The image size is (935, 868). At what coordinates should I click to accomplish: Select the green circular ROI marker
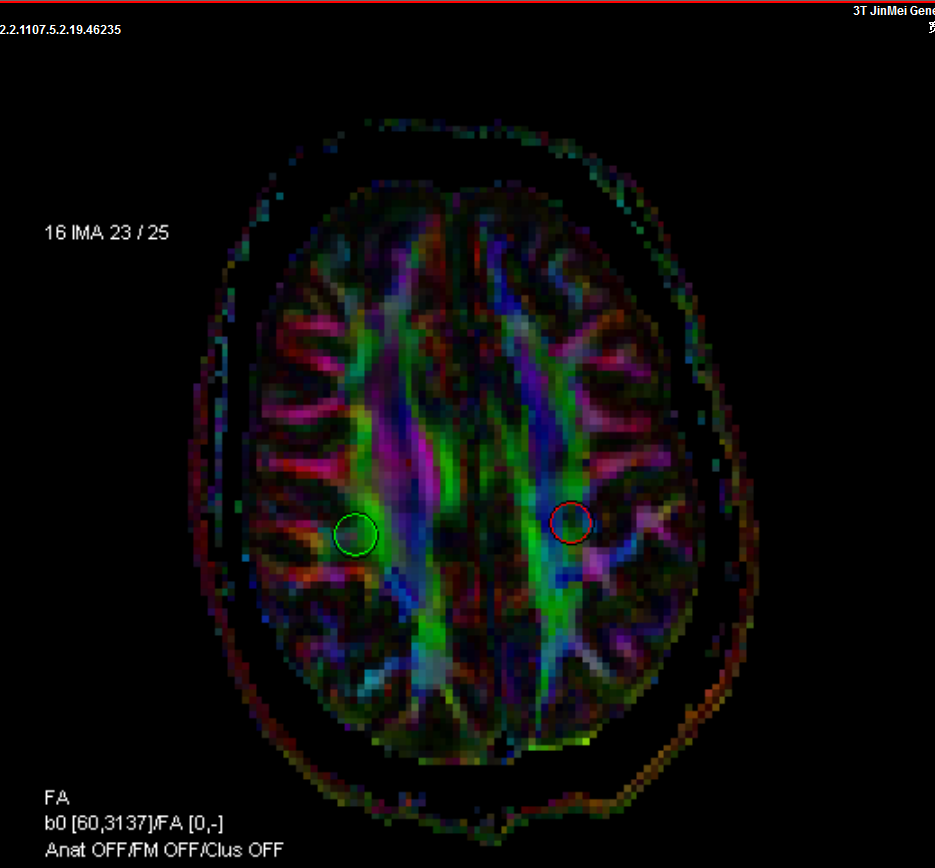click(355, 534)
